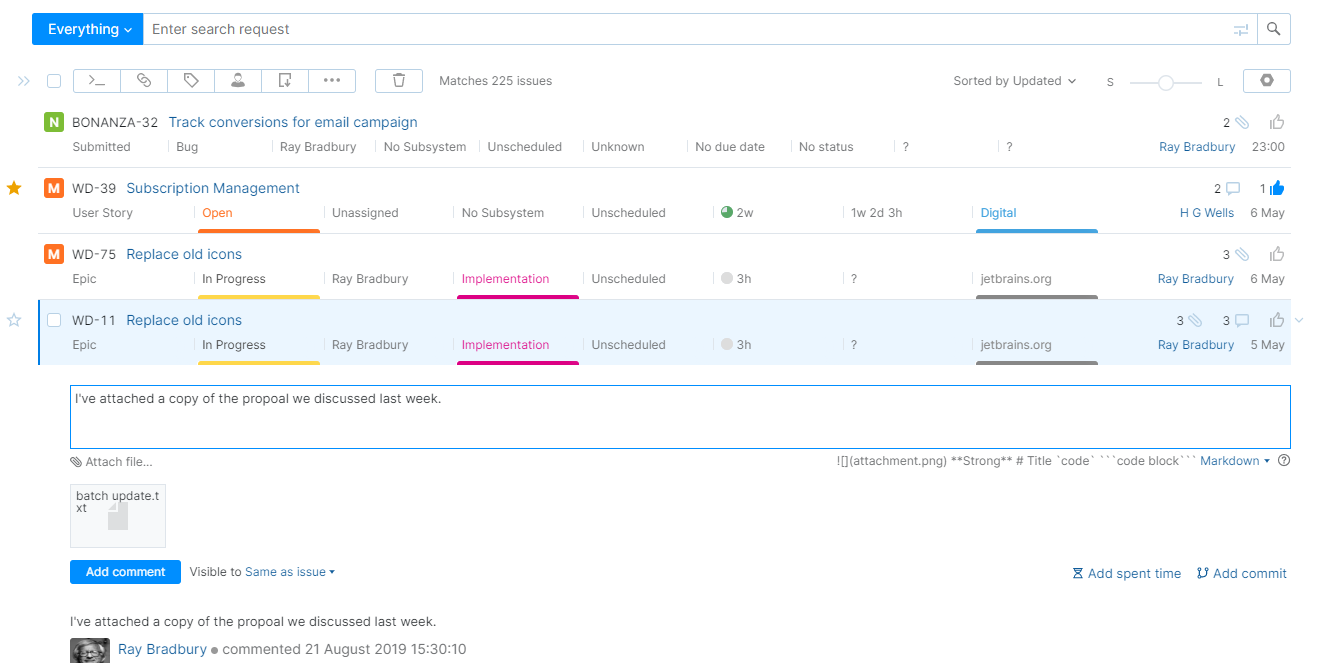
Task: Click the trash delete issues icon
Action: click(399, 81)
